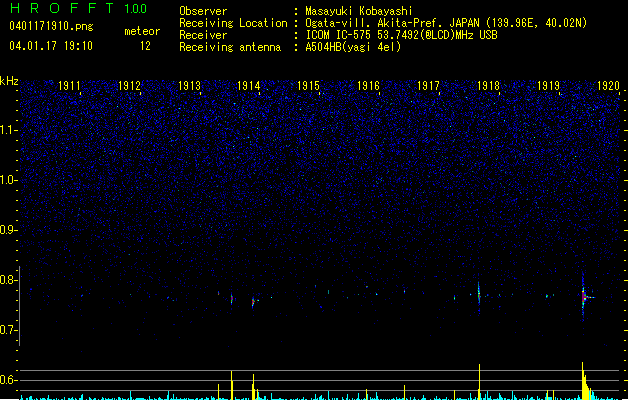The height and width of the screenshot is (400, 629).
Task: Click the 1917 time axis label
Action: [428, 86]
